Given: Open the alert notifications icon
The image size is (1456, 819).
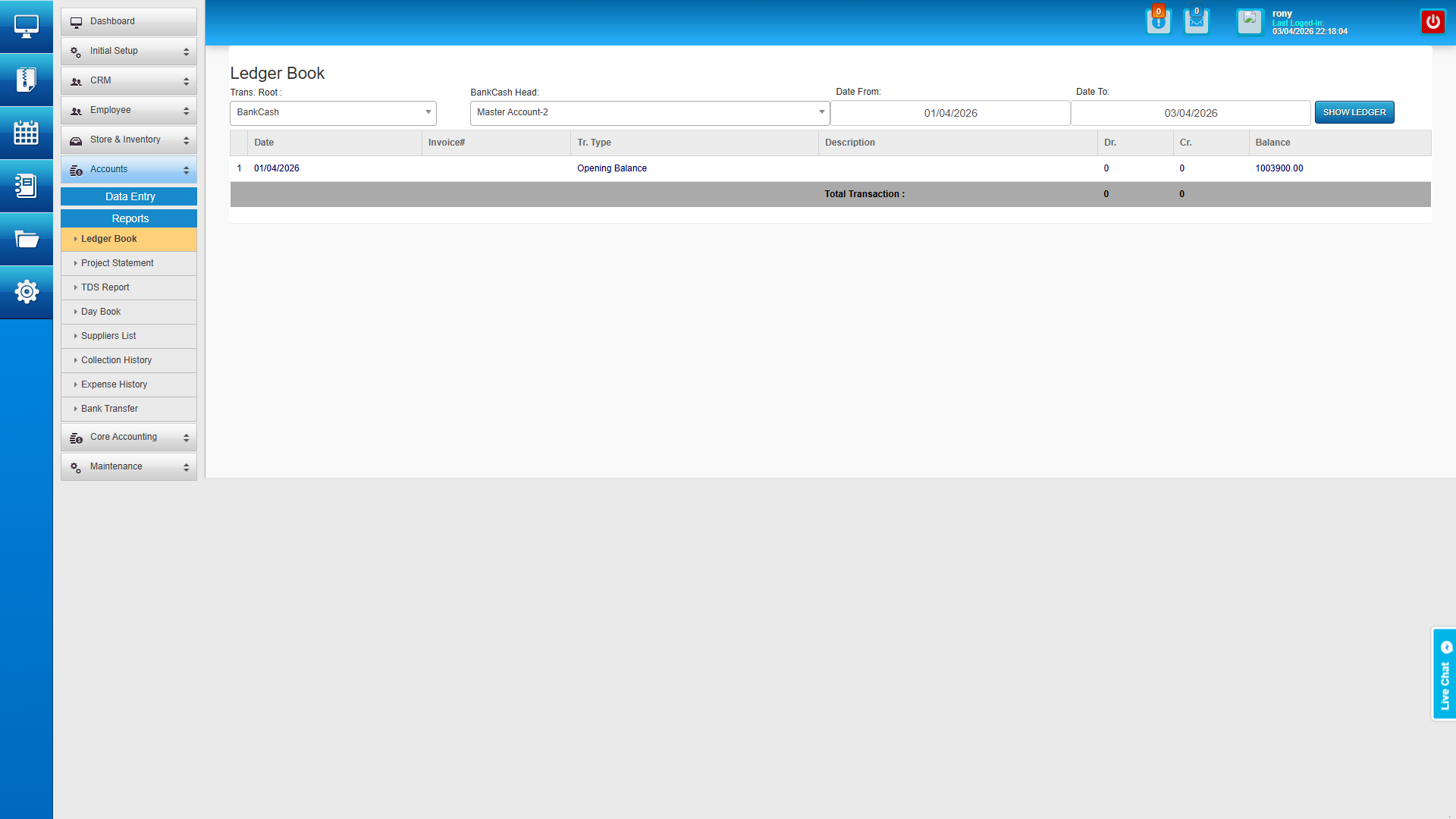Looking at the screenshot, I should point(1158,21).
